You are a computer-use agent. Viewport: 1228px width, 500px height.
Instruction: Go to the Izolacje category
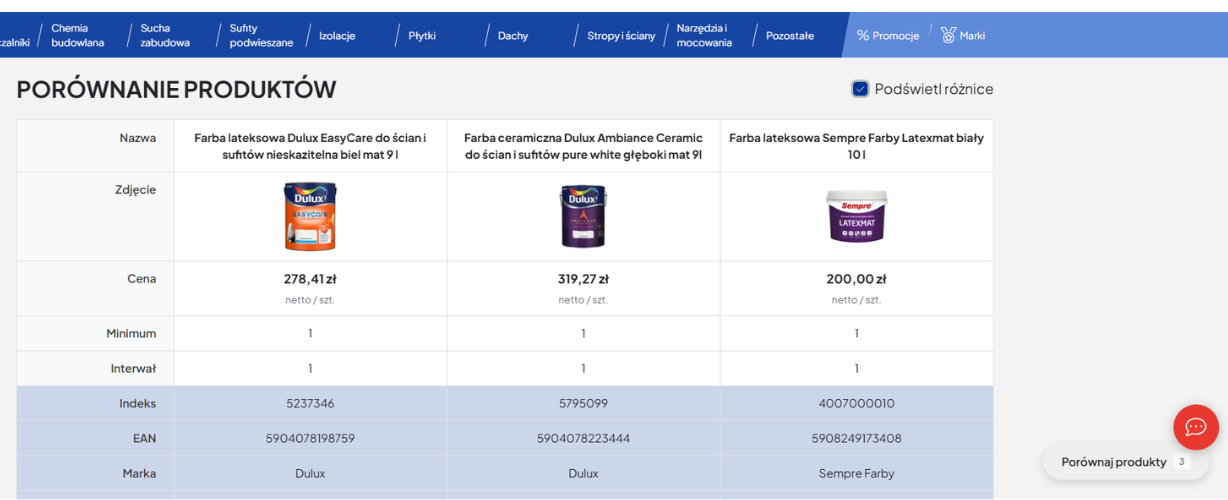(337, 36)
